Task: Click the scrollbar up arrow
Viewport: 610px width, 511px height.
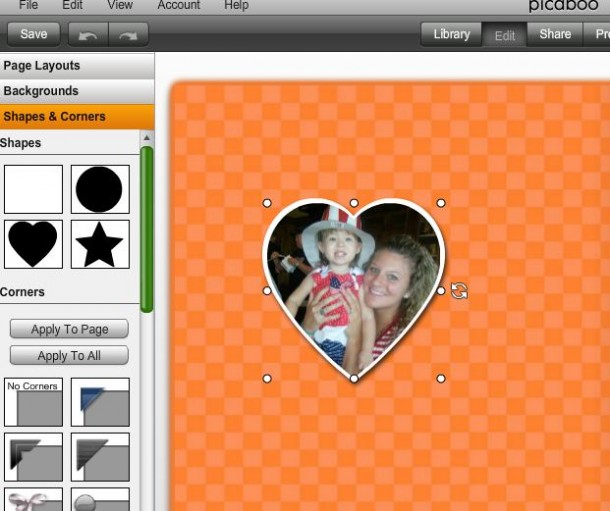Action: tap(147, 138)
